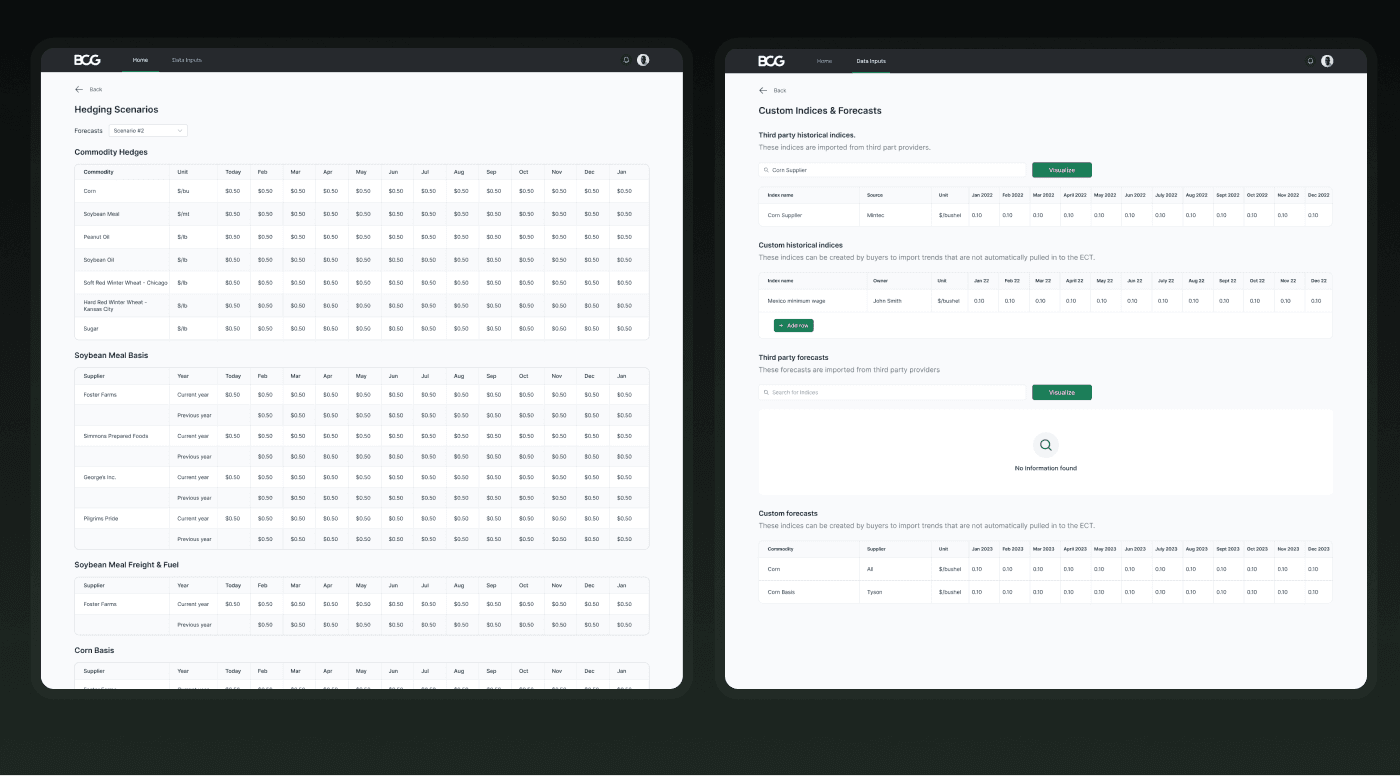This screenshot has height=776, width=1400.
Task: Click the Soybean Meal Basis heading
Action: pyautogui.click(x=111, y=355)
